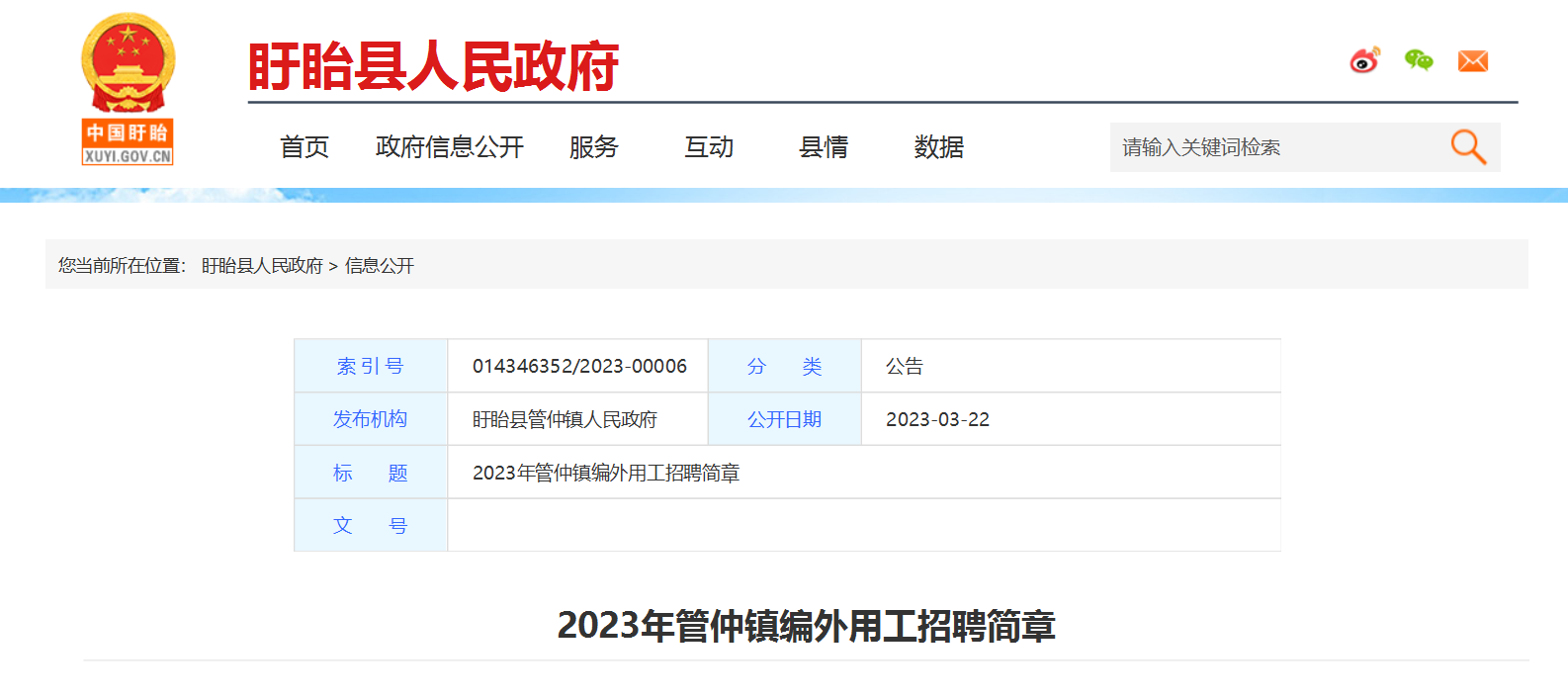
Task: Click the index number 014346352/2023-00006
Action: (579, 367)
